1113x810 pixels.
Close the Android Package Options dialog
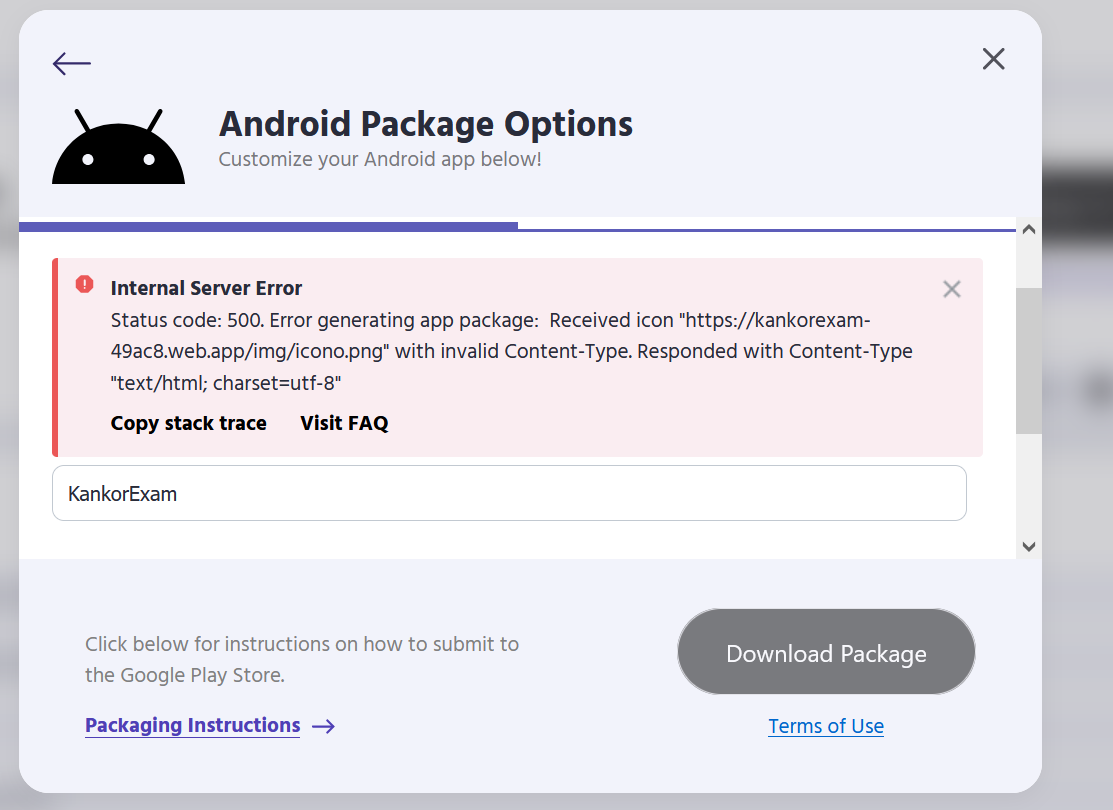[x=993, y=59]
